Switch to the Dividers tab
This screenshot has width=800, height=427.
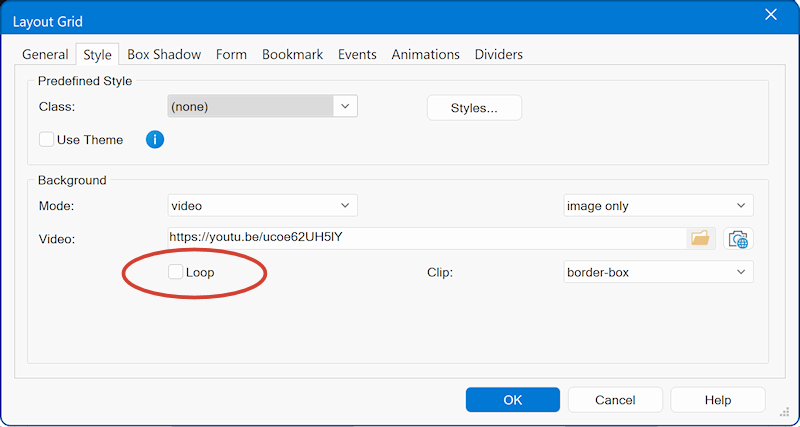pyautogui.click(x=498, y=55)
